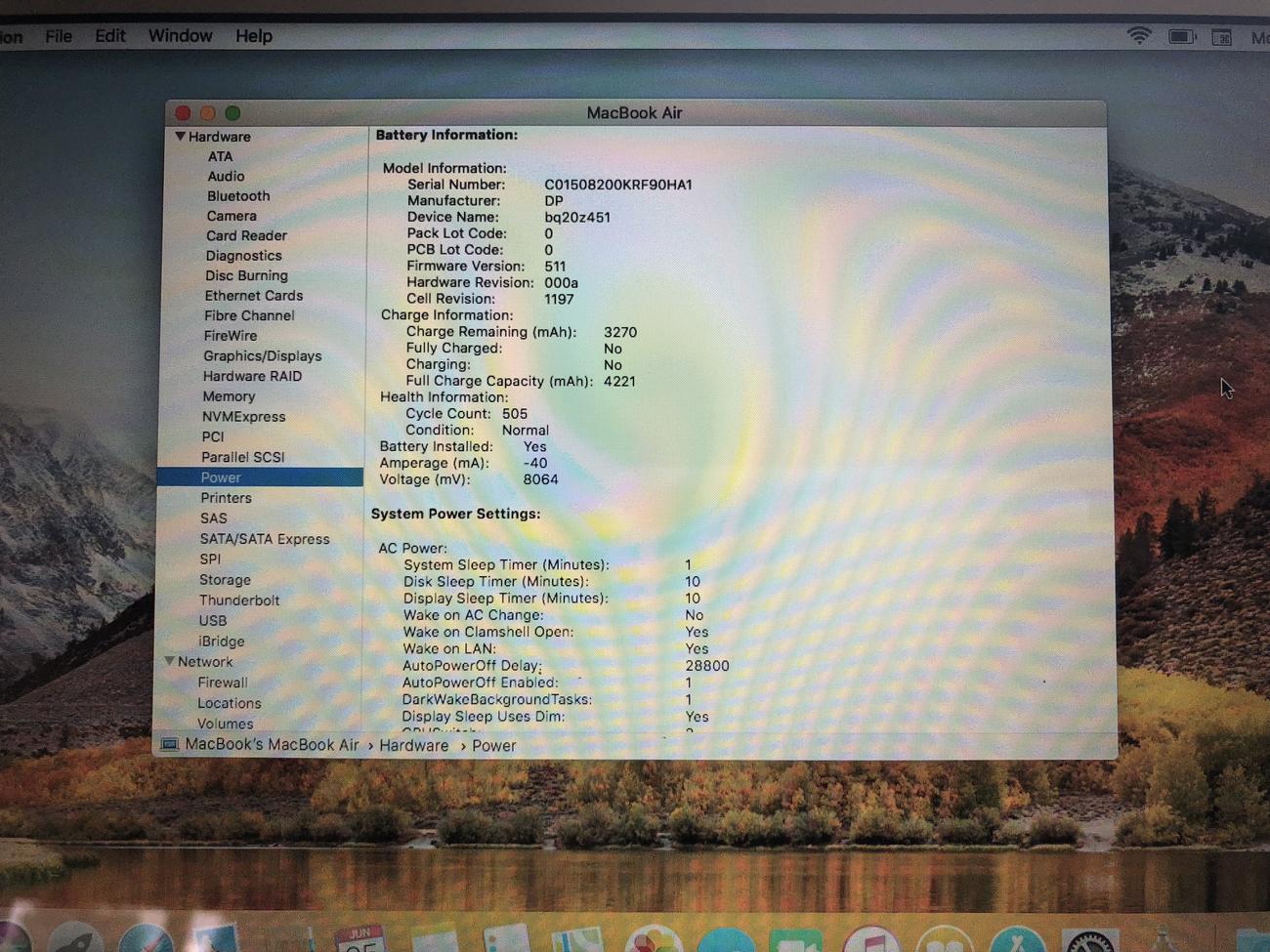
Task: Select NVMExpress in the sidebar
Action: [x=243, y=417]
